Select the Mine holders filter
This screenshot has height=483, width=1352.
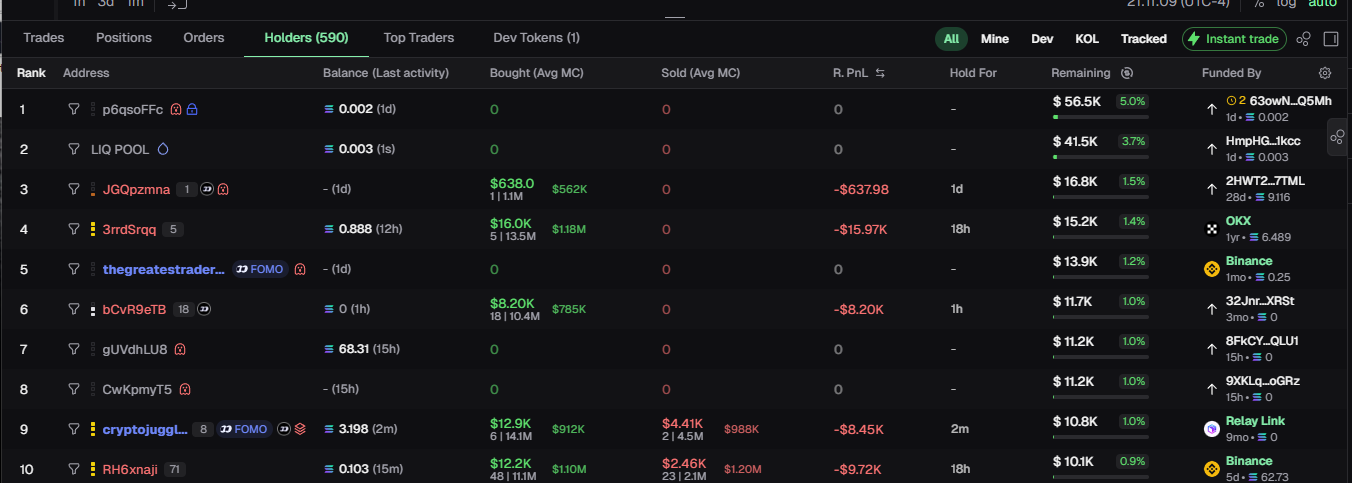[x=995, y=39]
